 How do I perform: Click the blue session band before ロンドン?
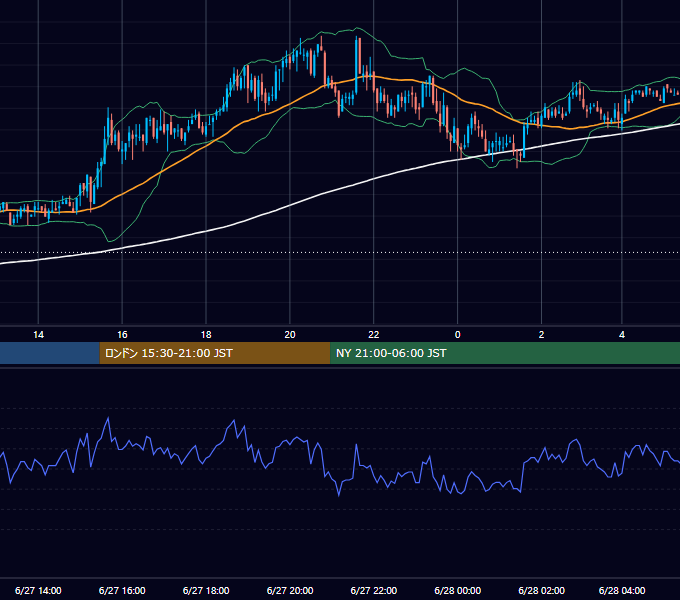[50, 353]
